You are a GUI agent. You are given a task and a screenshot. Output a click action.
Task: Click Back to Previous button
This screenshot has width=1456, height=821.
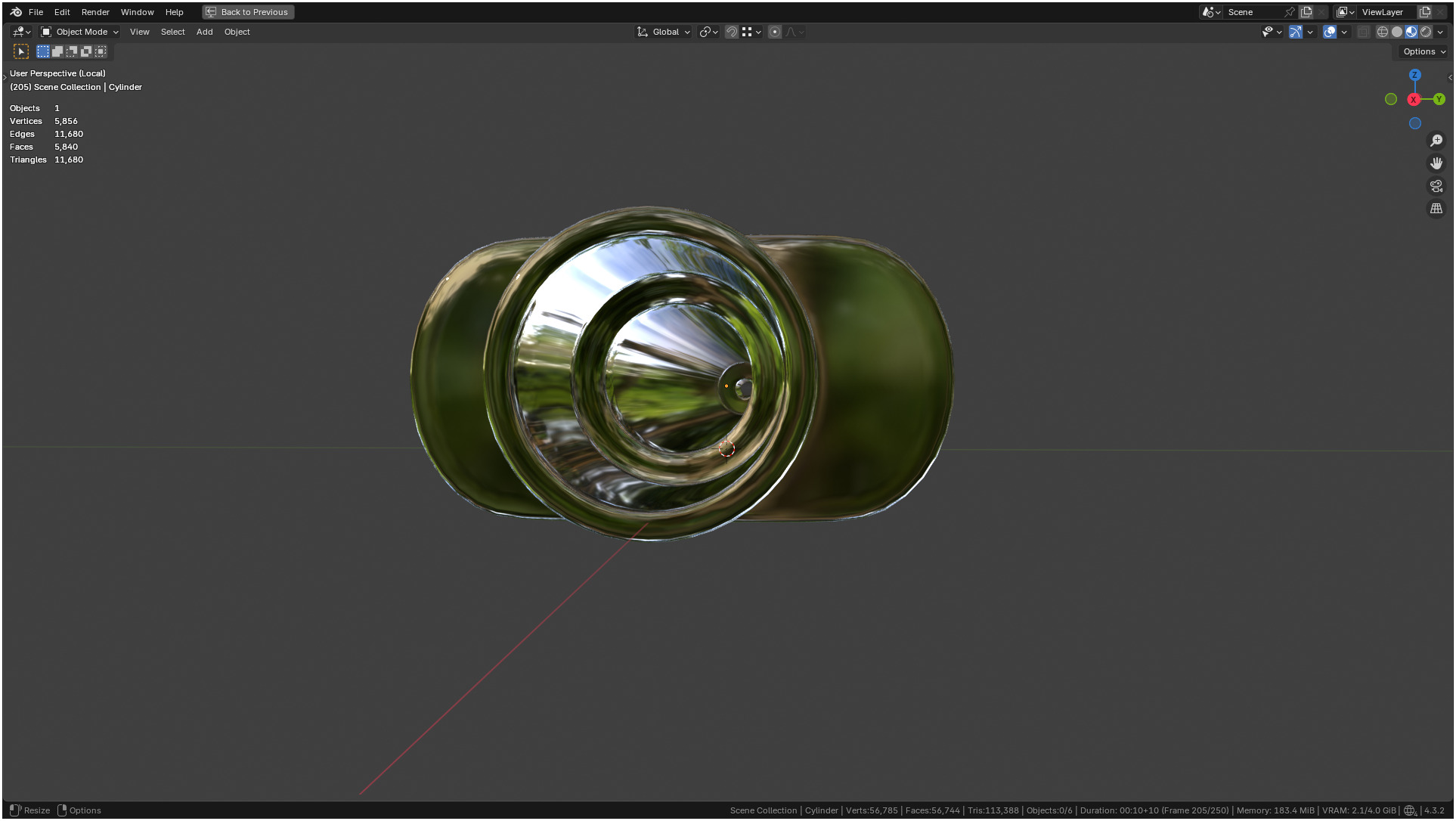[x=247, y=12]
